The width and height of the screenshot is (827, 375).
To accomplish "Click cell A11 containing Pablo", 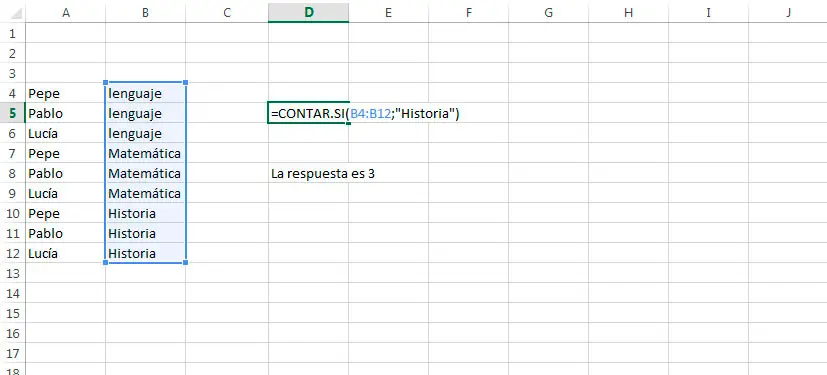I will [x=65, y=234].
